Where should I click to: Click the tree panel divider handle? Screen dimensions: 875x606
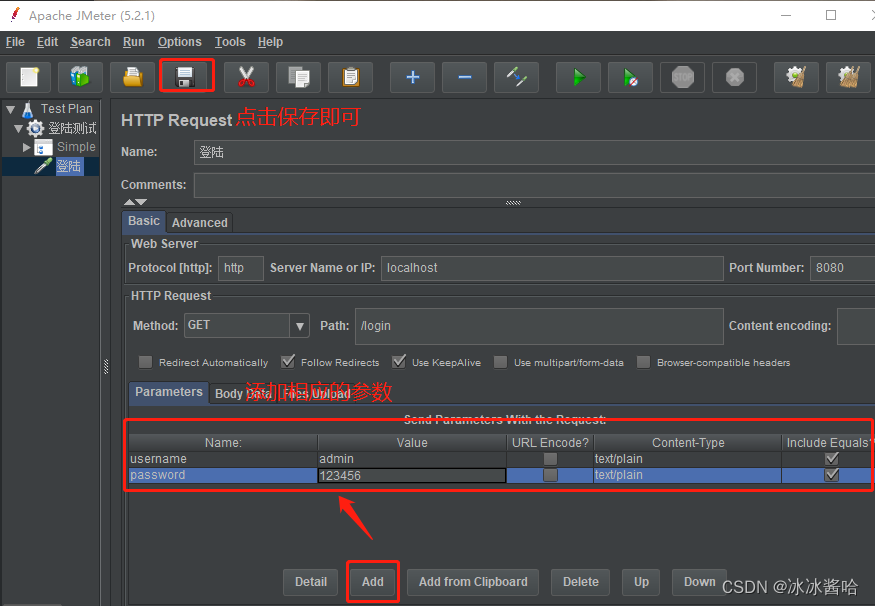(106, 366)
